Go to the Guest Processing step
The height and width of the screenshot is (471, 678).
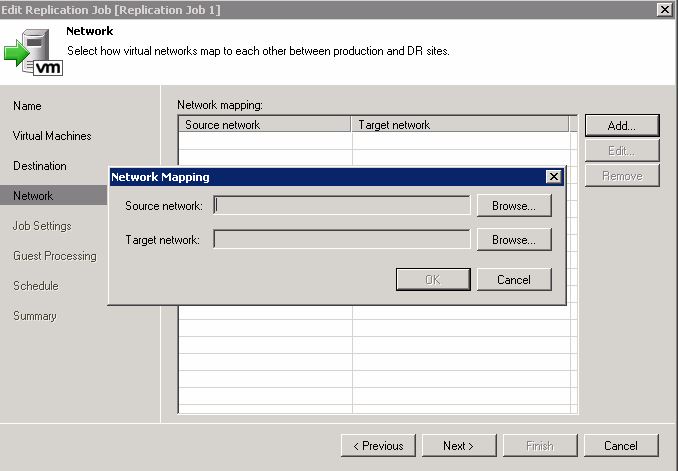pyautogui.click(x=55, y=256)
